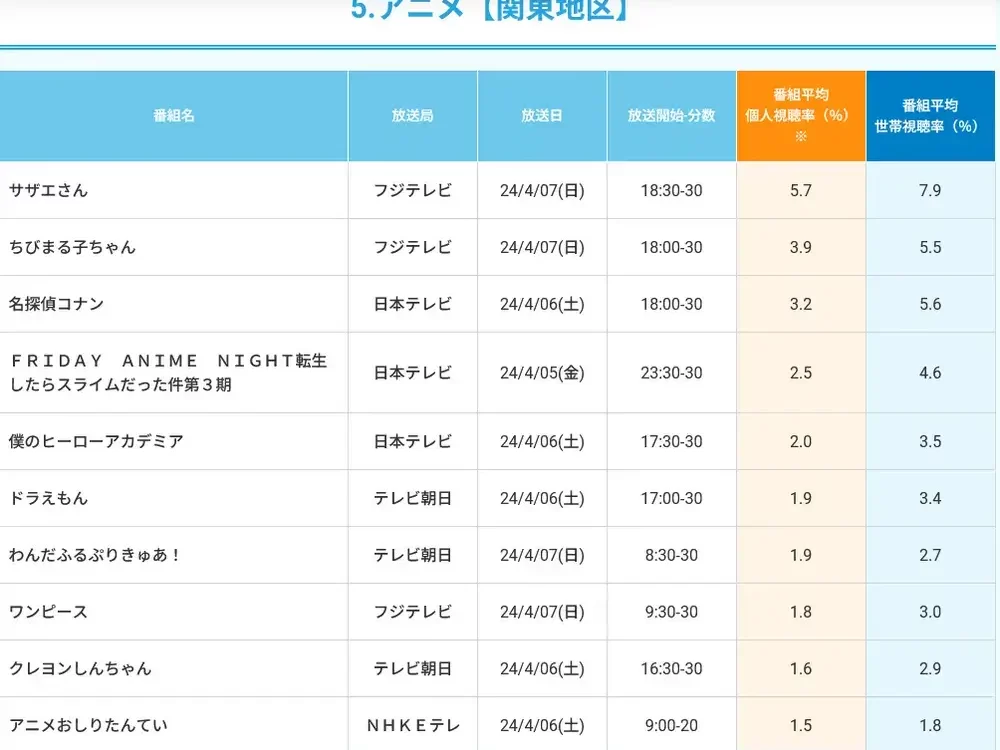Click the 5.7 rating for サザエさん
This screenshot has height=750, width=1000.
pos(800,190)
